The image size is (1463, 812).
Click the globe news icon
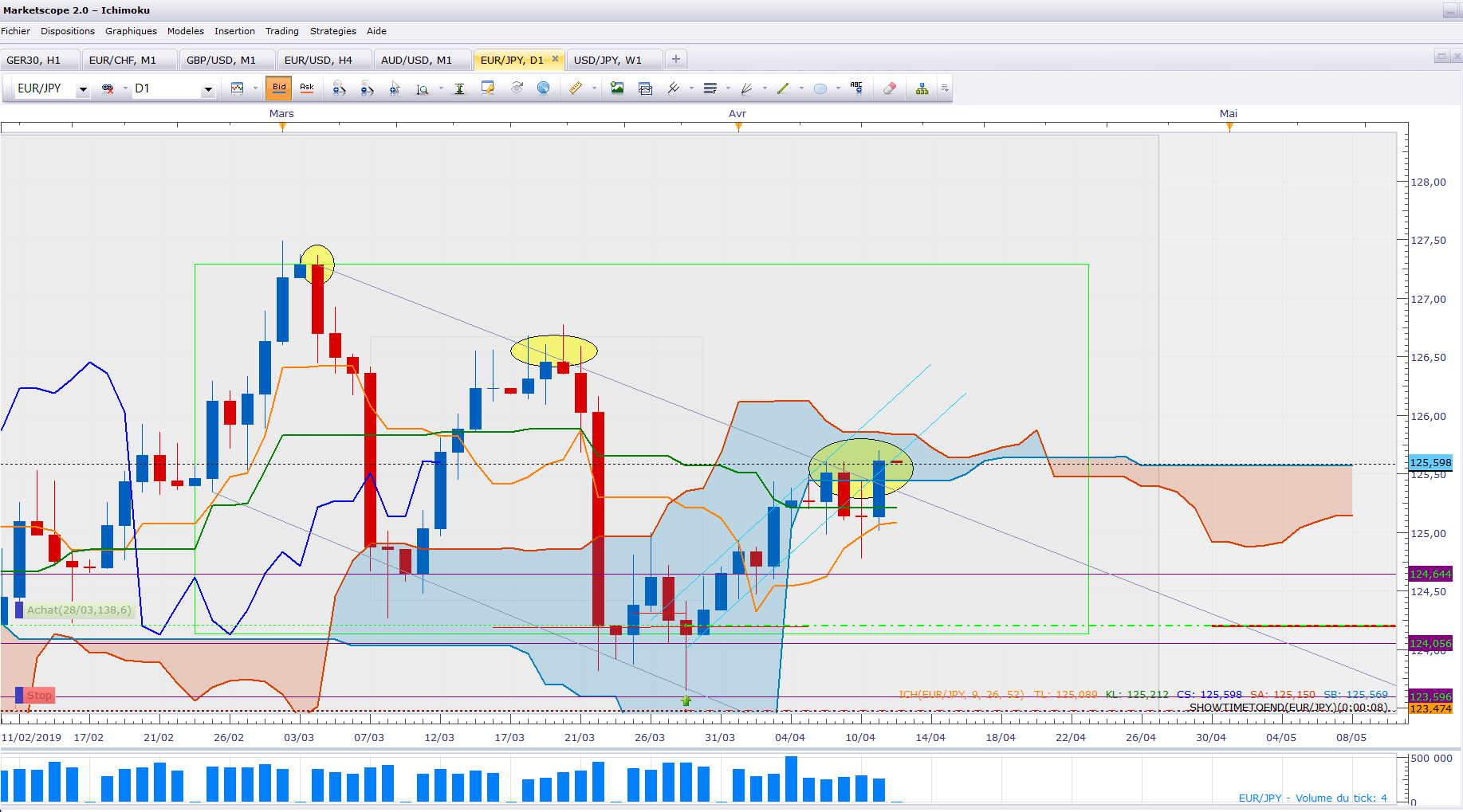pyautogui.click(x=543, y=88)
